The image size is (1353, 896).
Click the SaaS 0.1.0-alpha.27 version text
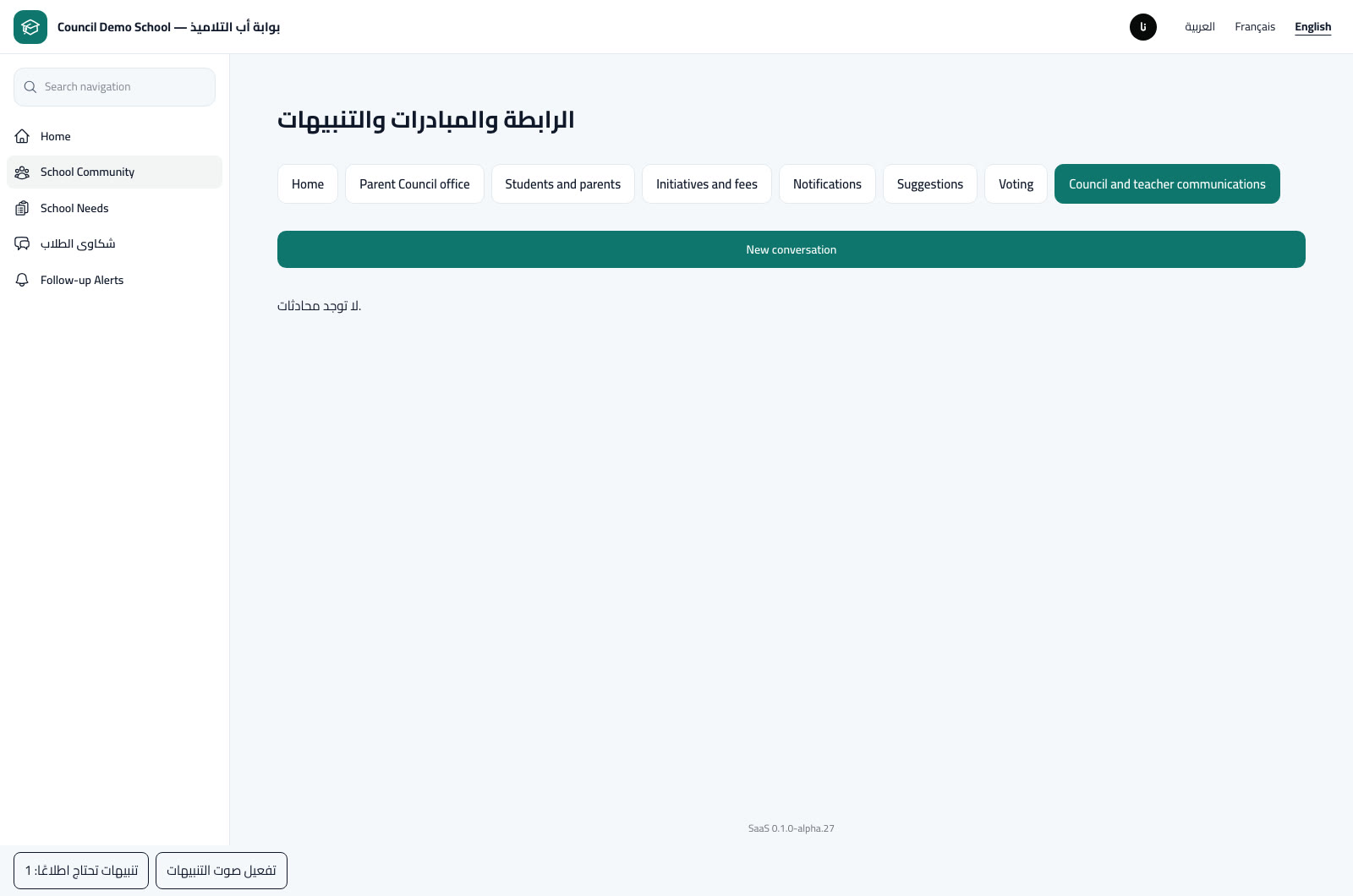pyautogui.click(x=792, y=828)
